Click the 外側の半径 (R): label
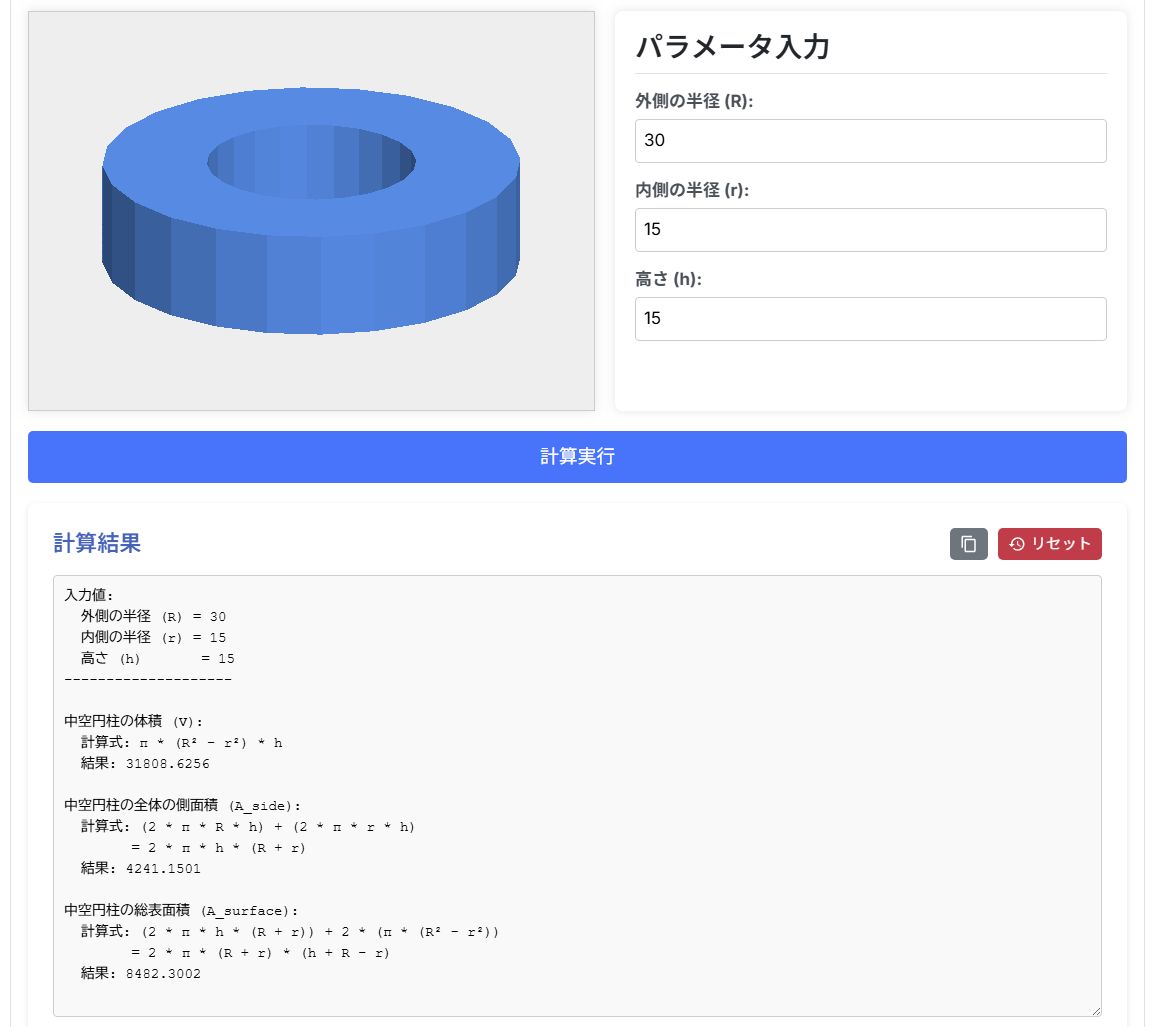The width and height of the screenshot is (1156, 1027). (x=694, y=101)
